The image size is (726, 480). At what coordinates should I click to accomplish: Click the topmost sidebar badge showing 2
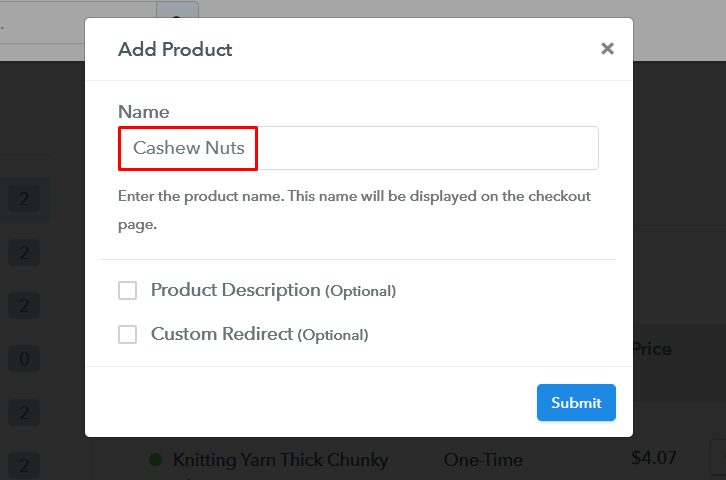point(23,200)
